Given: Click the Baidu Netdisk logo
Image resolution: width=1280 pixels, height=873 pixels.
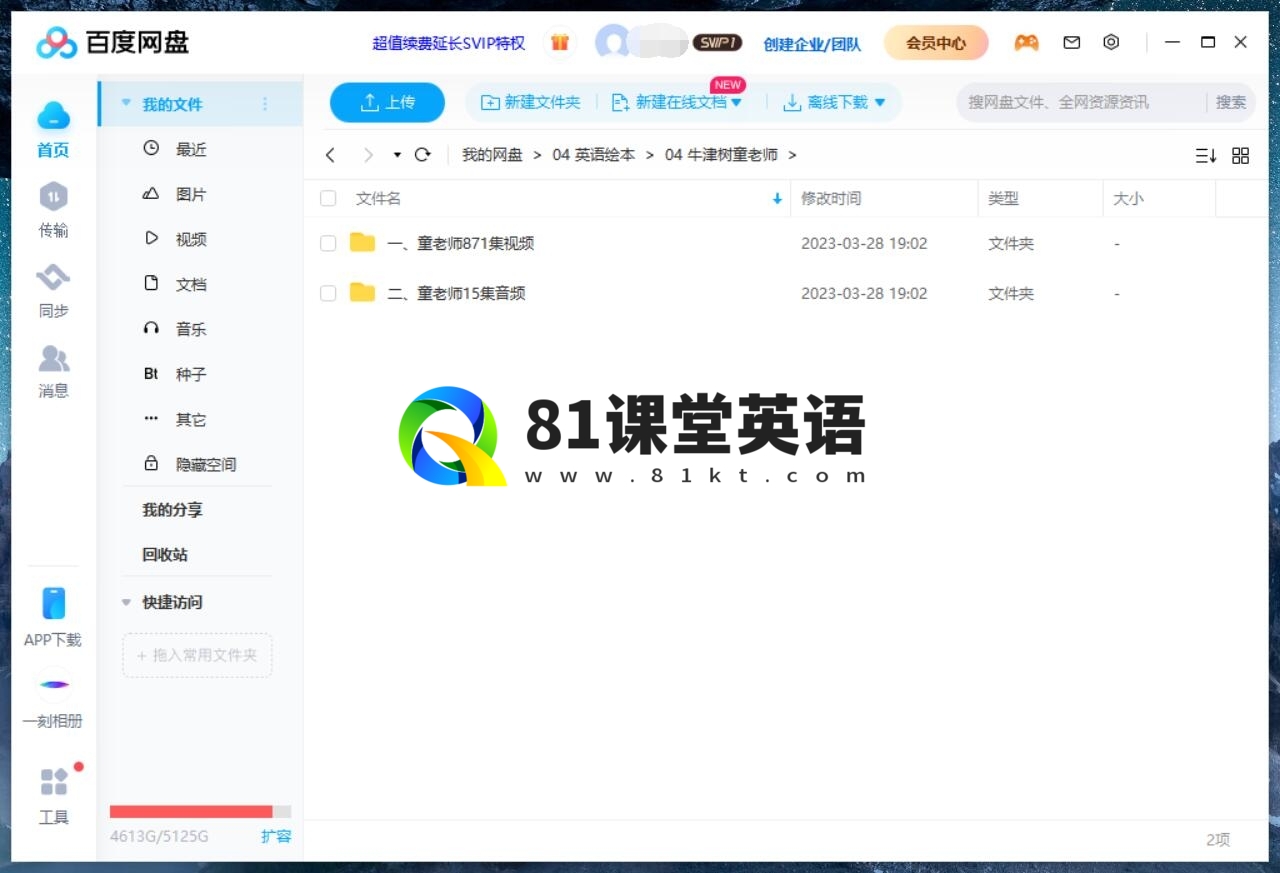Looking at the screenshot, I should click(x=112, y=43).
